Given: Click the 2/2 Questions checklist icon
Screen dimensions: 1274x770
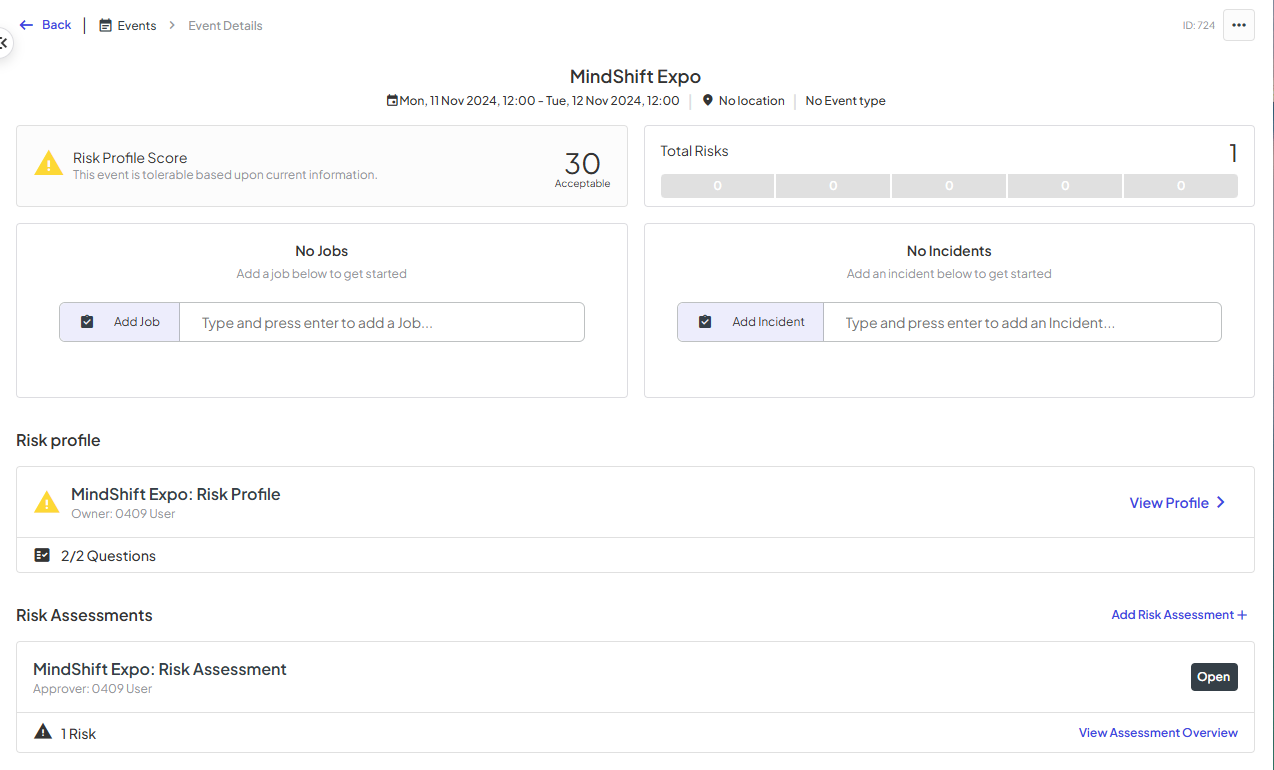Looking at the screenshot, I should coord(42,555).
